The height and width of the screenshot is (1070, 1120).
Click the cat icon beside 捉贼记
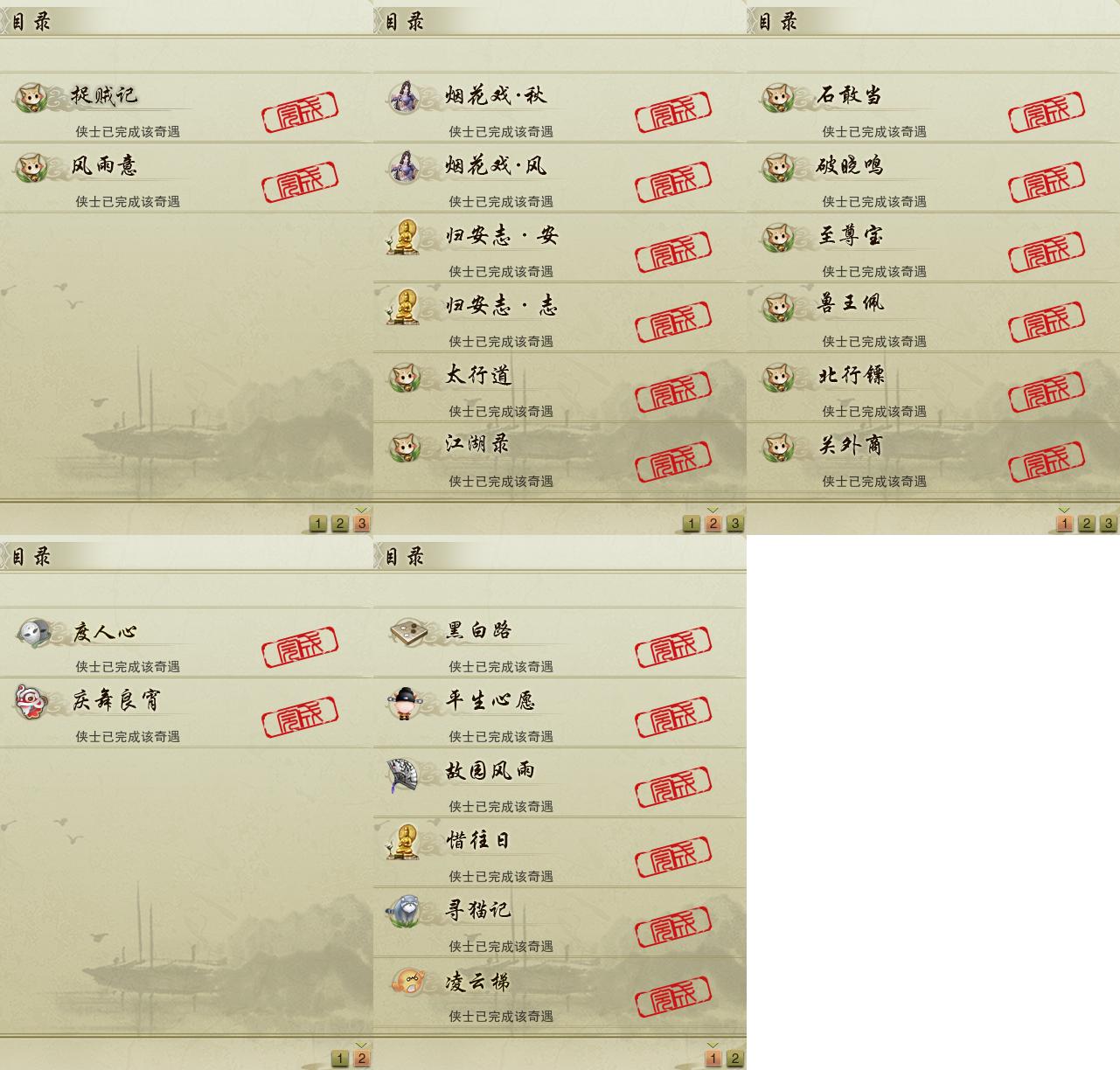[32, 96]
